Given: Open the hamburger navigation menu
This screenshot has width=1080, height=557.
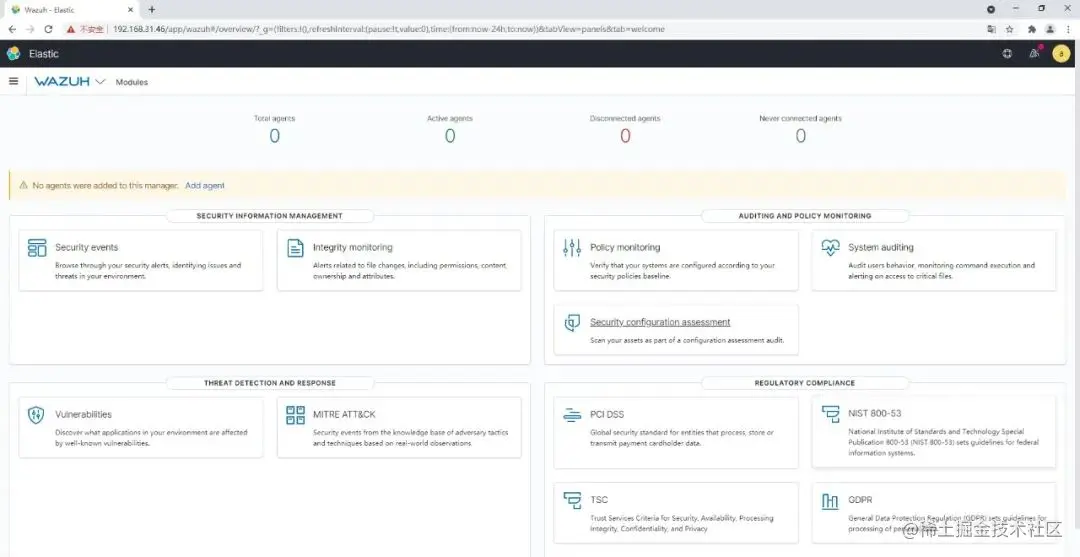Looking at the screenshot, I should click(13, 81).
